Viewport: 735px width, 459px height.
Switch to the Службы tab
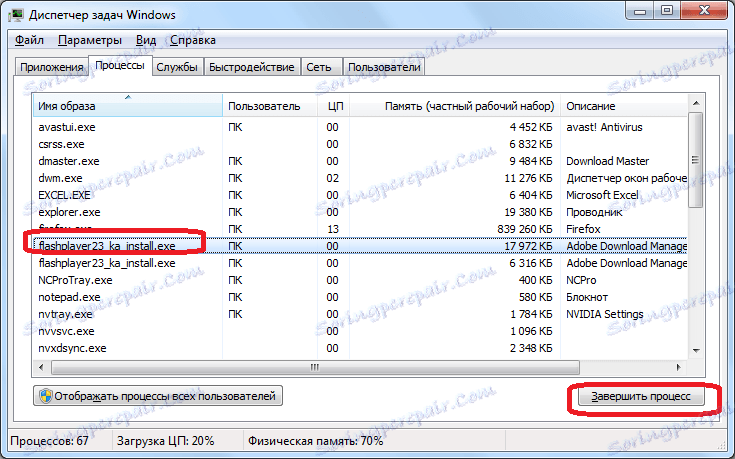click(x=177, y=67)
